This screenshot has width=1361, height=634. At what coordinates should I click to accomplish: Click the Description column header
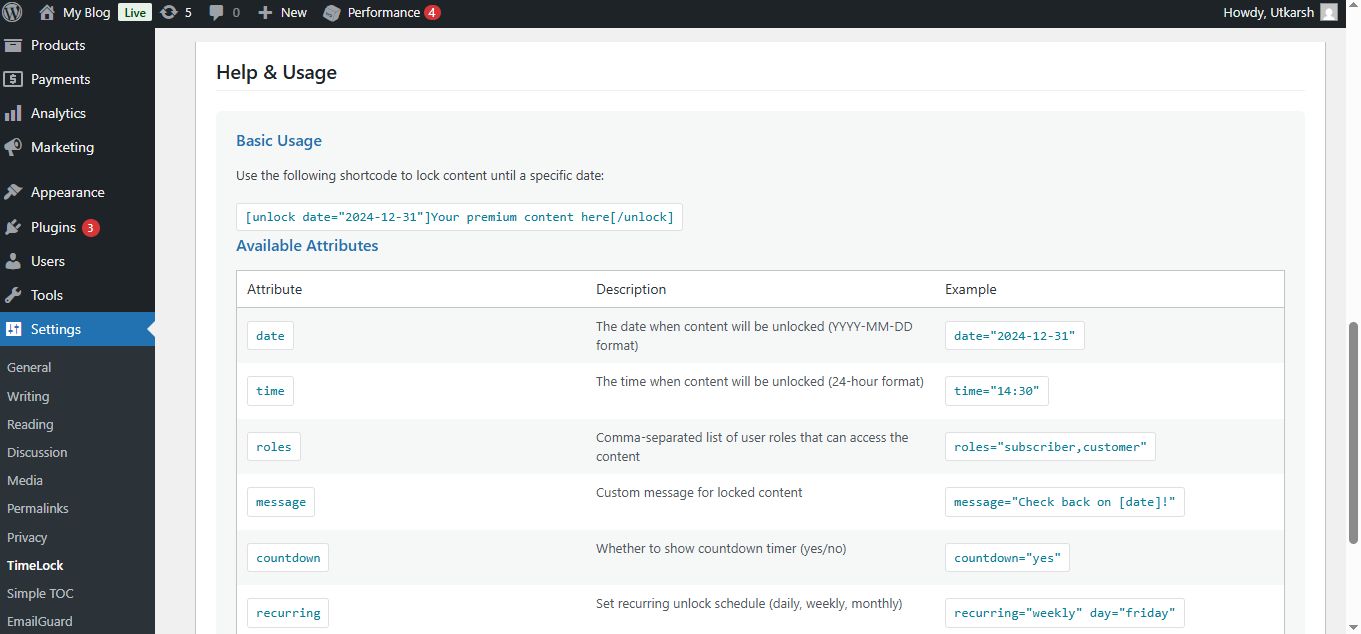point(631,289)
